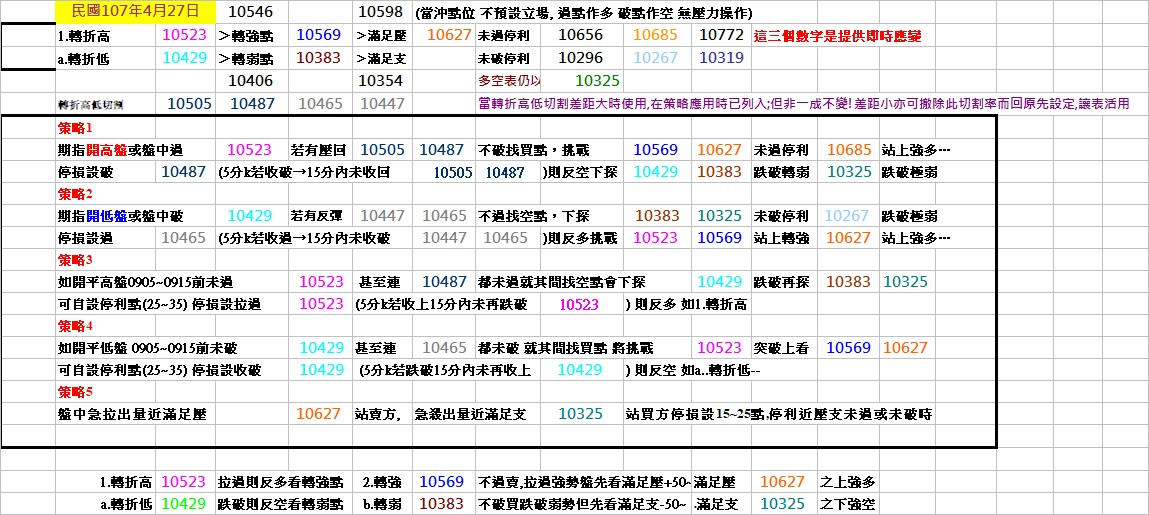Image resolution: width=1149 pixels, height=515 pixels.
Task: Select the green 10325 next to 多空表仍以
Action: (x=597, y=81)
